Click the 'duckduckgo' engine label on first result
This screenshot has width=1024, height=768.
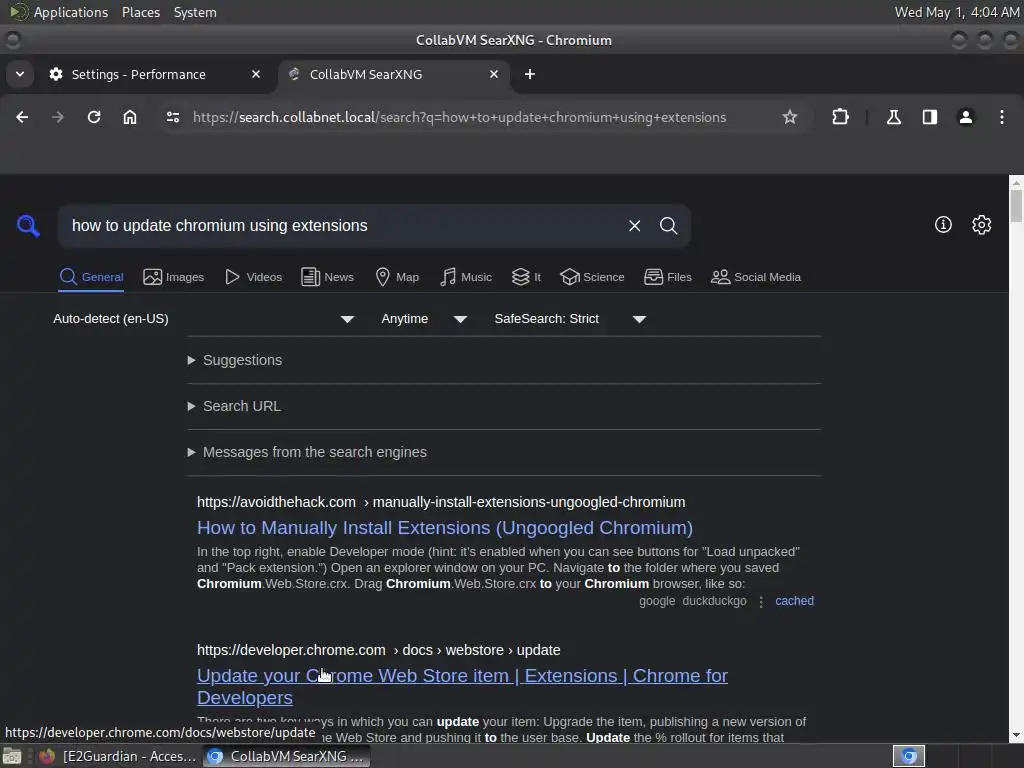click(714, 601)
